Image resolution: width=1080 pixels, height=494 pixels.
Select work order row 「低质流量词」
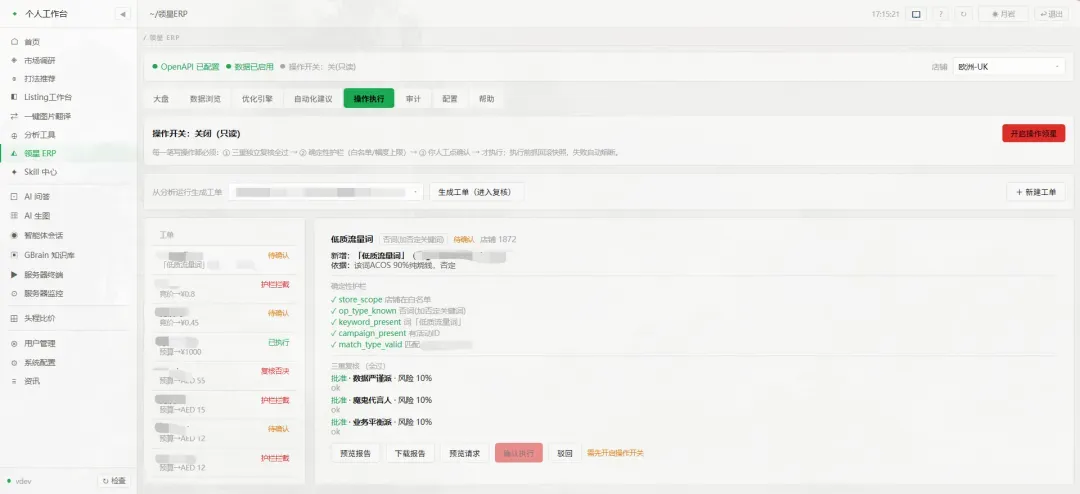pyautogui.click(x=225, y=260)
